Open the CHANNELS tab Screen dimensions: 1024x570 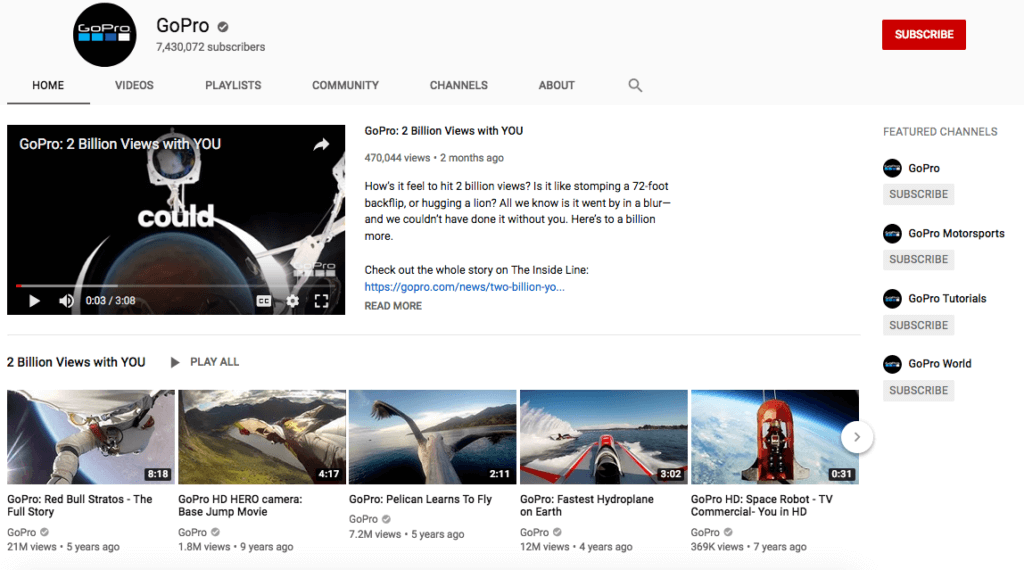coord(458,86)
